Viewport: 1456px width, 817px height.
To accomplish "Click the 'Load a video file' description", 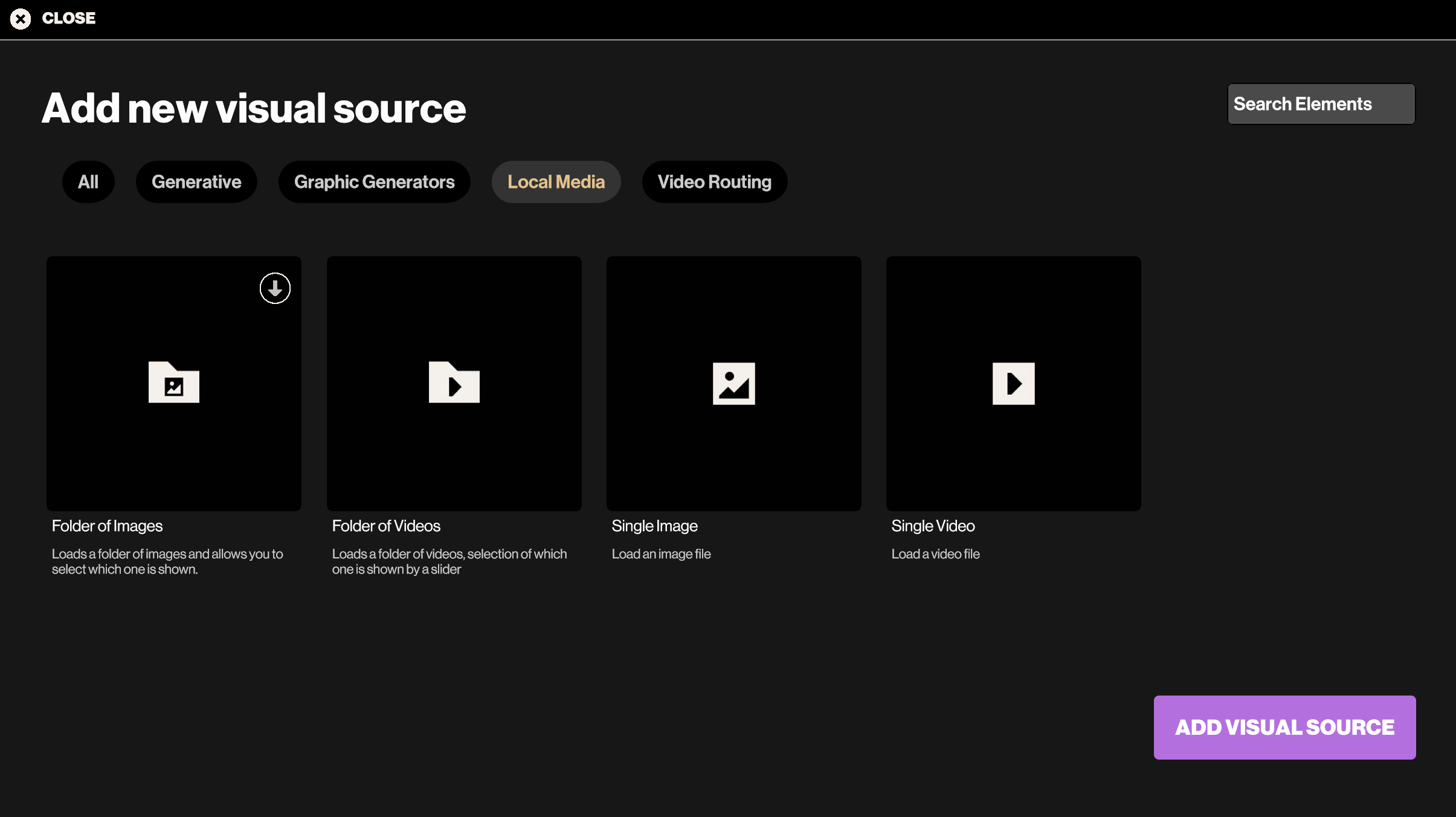I will [935, 554].
